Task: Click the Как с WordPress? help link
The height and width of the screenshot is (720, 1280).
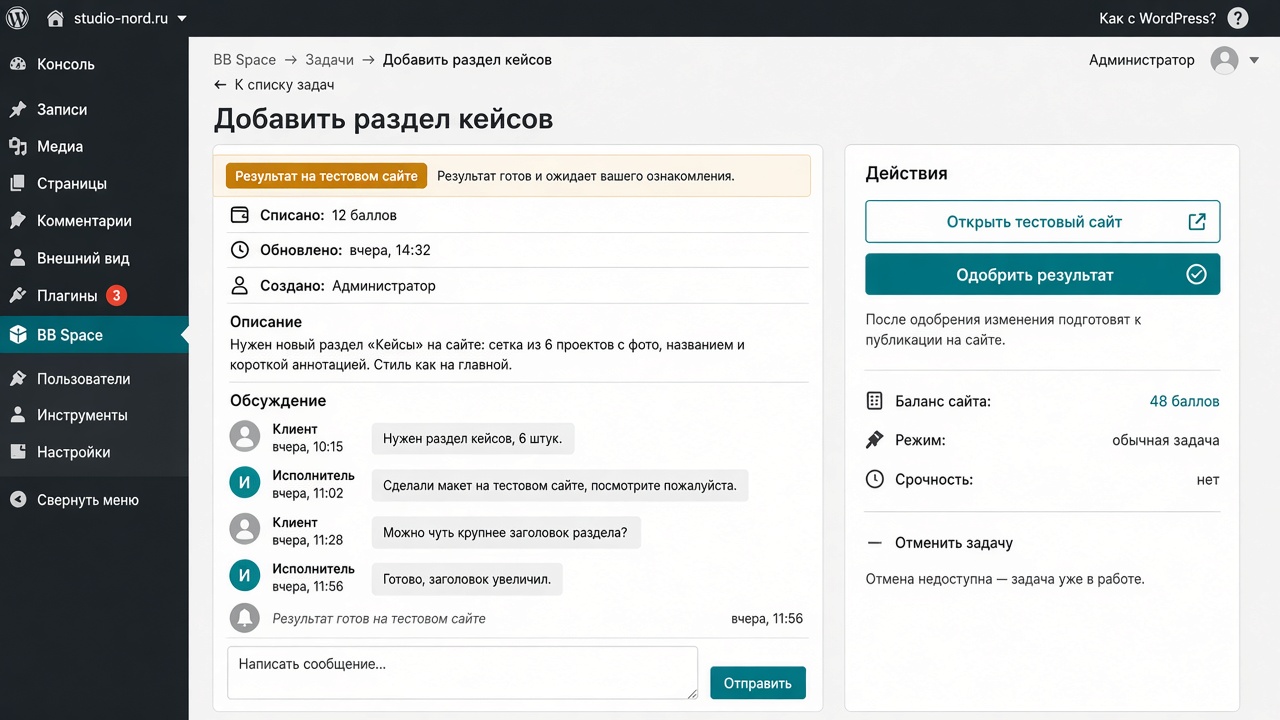Action: point(1157,18)
